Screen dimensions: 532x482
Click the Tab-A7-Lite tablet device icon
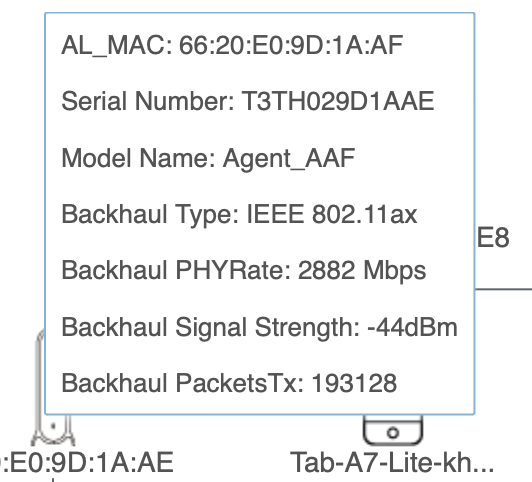393,430
